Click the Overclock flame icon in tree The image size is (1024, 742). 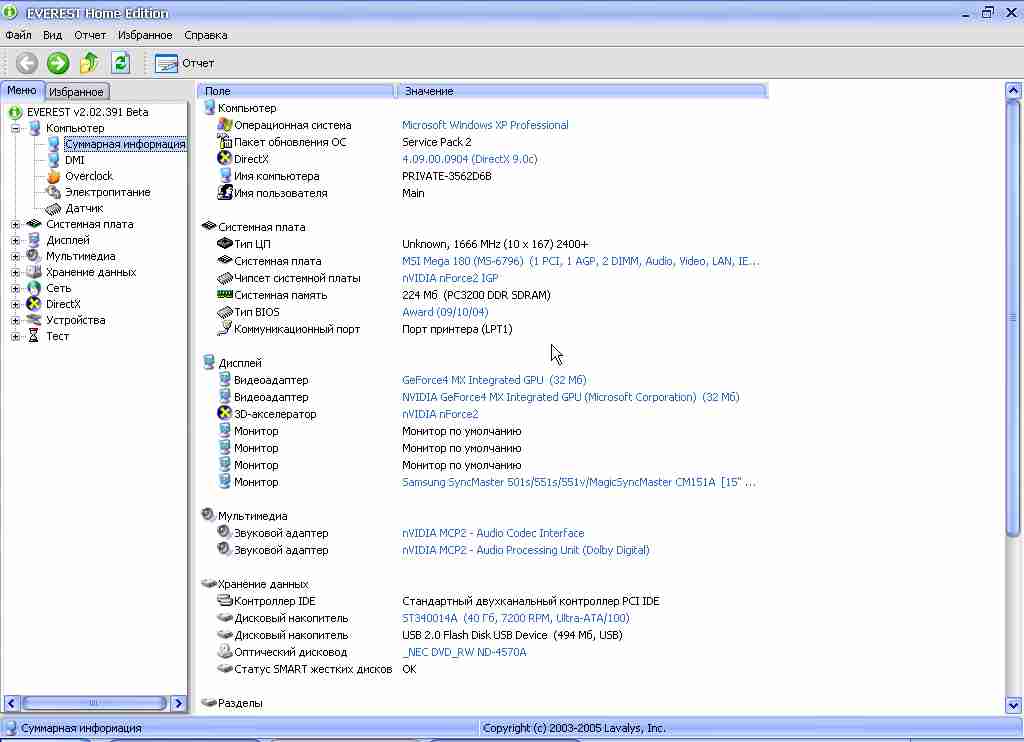[54, 176]
